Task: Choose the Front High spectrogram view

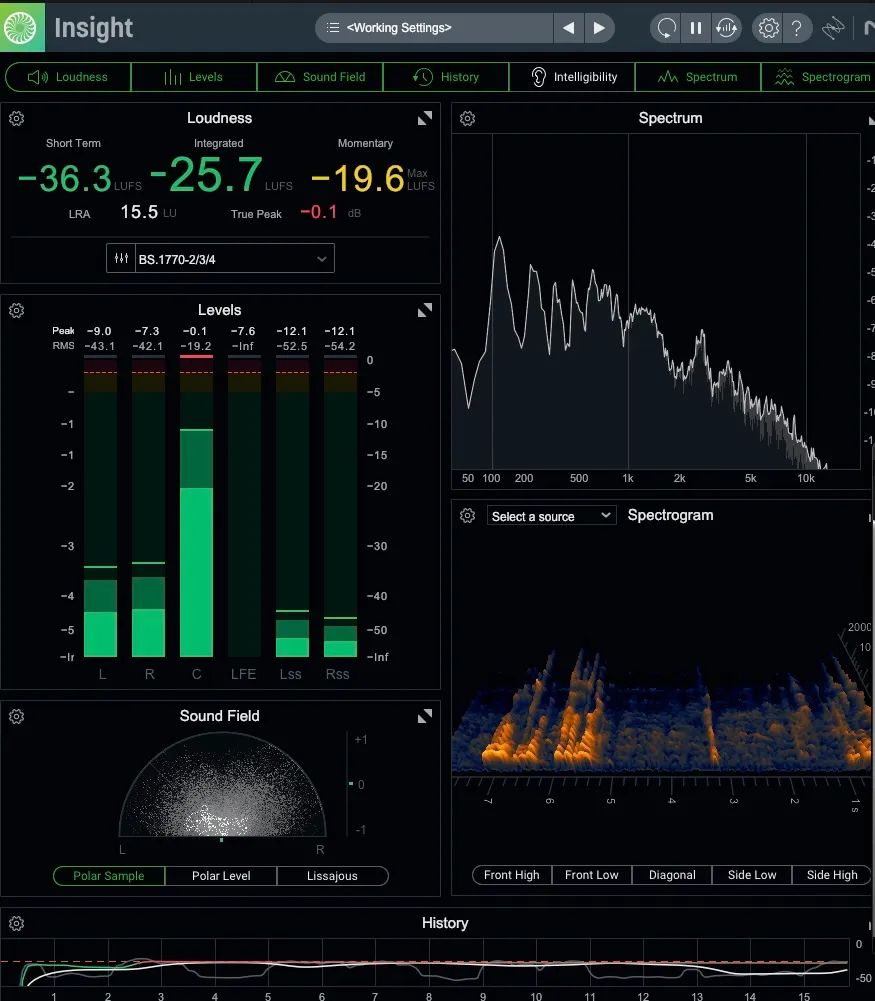Action: click(512, 875)
